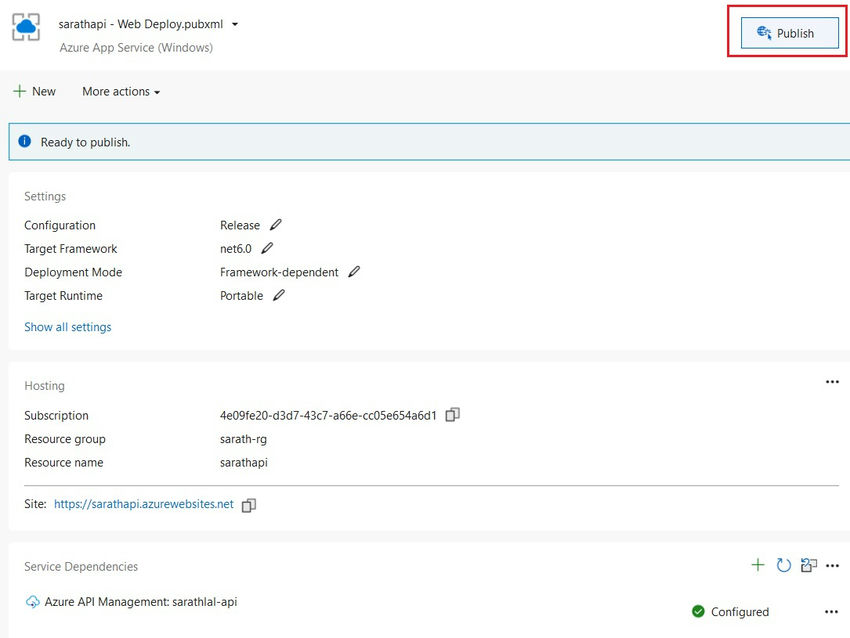This screenshot has width=850, height=638.
Task: Refresh service dependencies with the circular arrow icon
Action: pyautogui.click(x=783, y=565)
